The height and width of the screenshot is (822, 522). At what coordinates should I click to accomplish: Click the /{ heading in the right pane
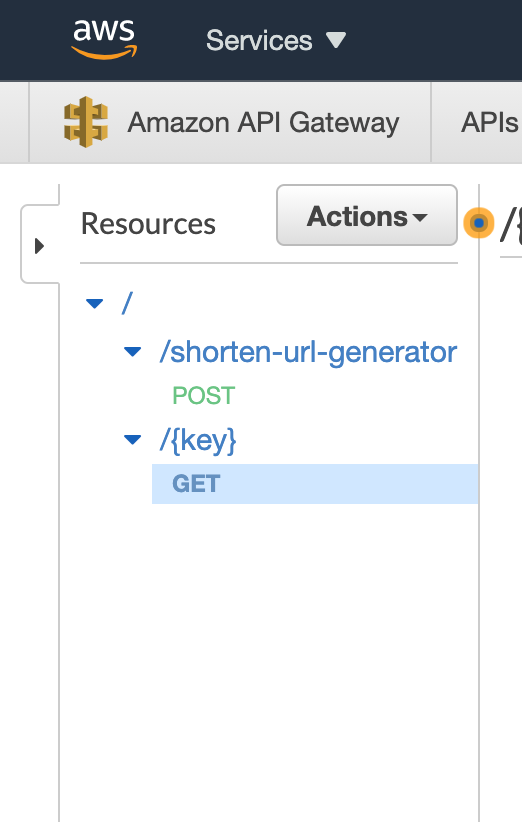[x=512, y=224]
